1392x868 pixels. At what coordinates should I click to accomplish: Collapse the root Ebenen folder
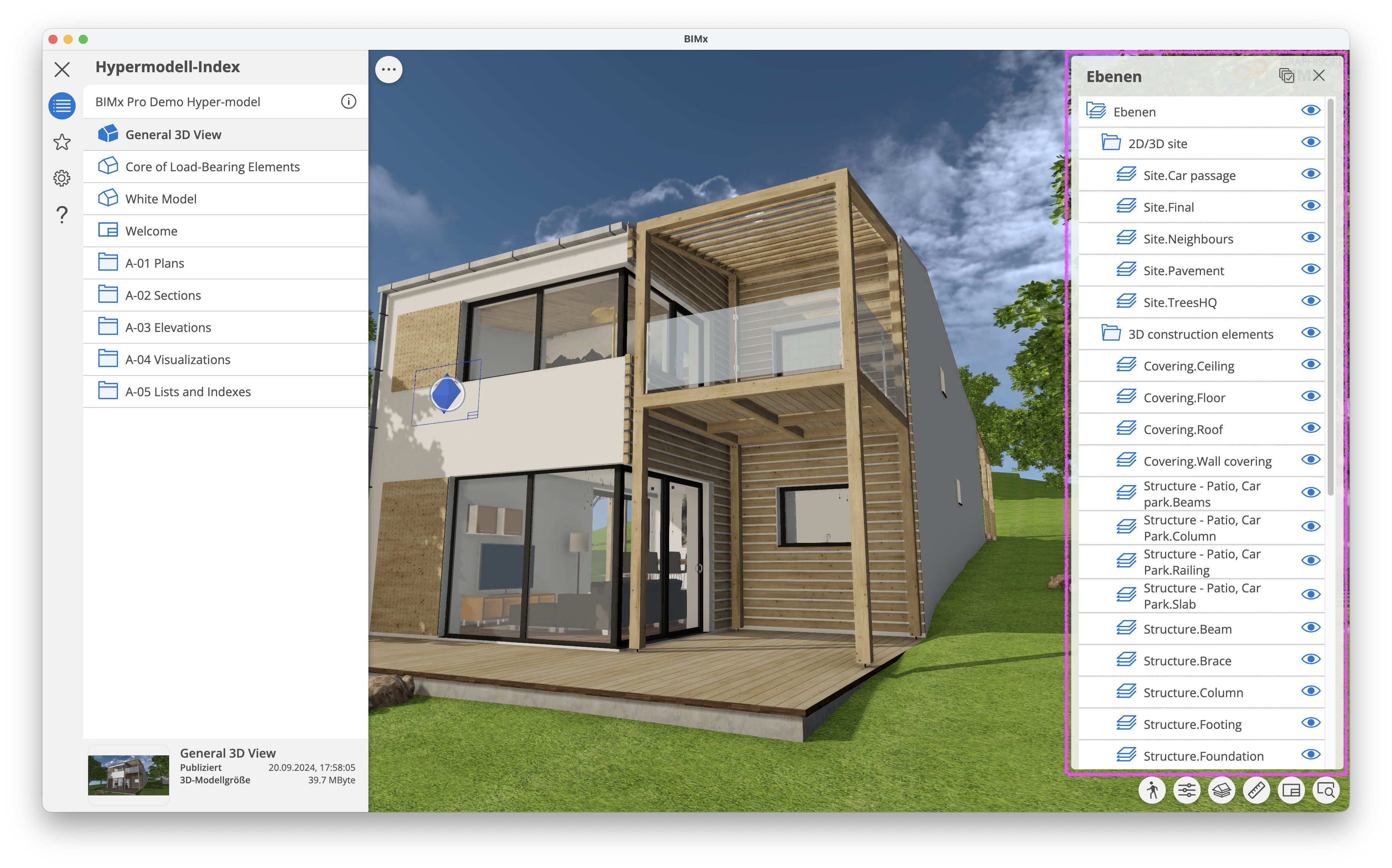point(1096,111)
